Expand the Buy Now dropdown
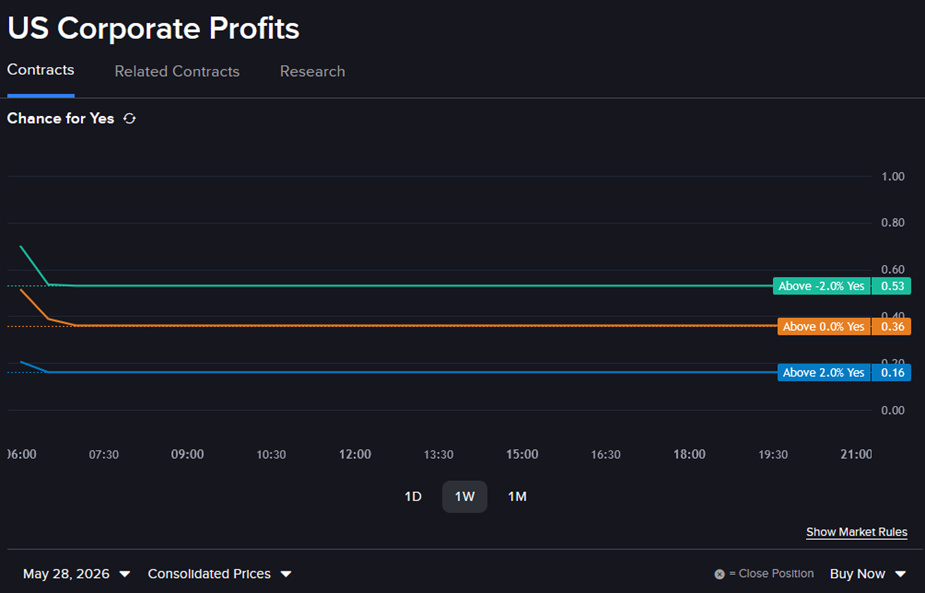 pyautogui.click(x=868, y=574)
